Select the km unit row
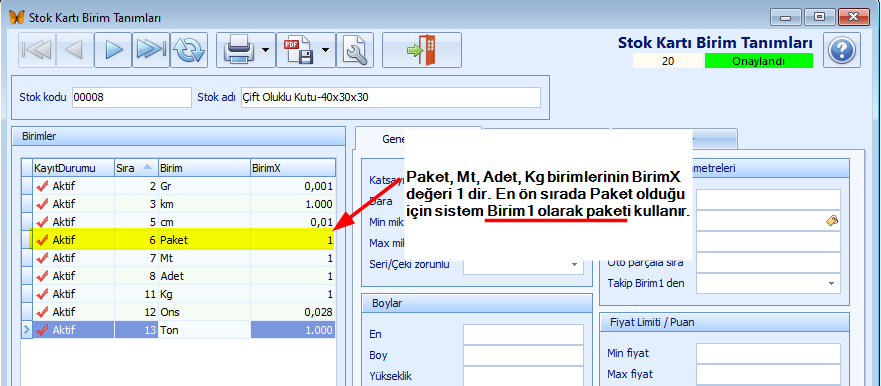This screenshot has width=881, height=386. pyautogui.click(x=178, y=204)
